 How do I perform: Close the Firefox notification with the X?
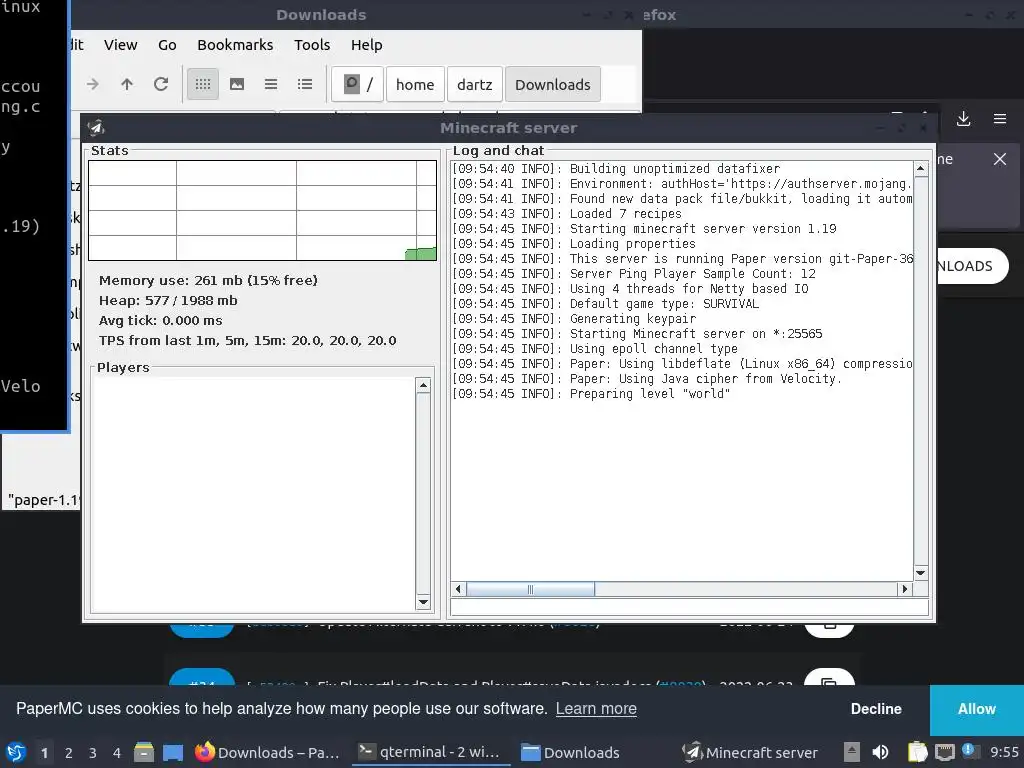[1000, 159]
